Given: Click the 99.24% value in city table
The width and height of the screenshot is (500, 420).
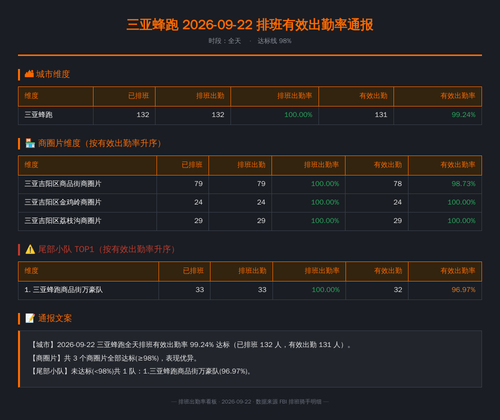Looking at the screenshot, I should click(463, 115).
